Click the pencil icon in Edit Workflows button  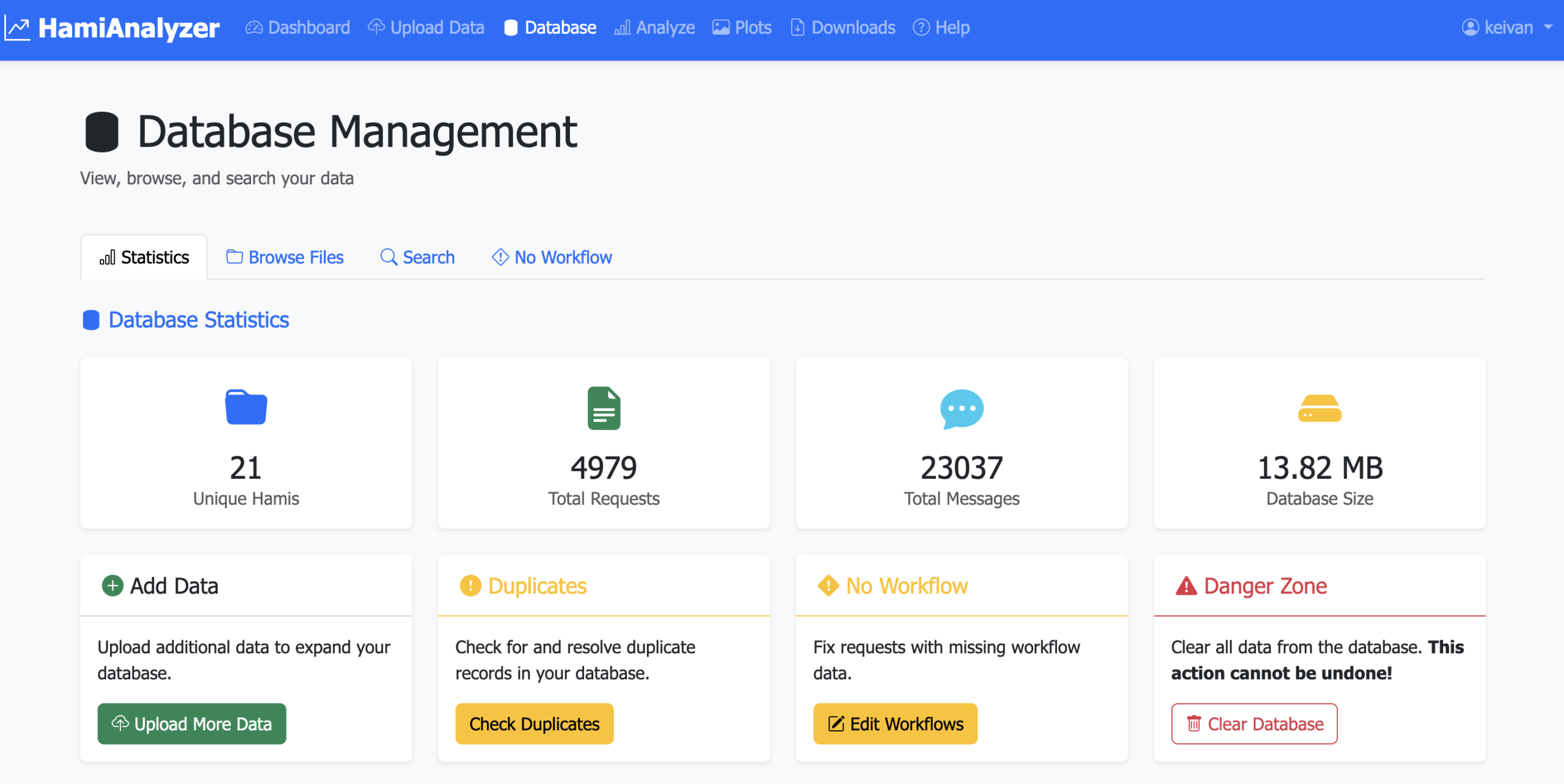pyautogui.click(x=836, y=724)
